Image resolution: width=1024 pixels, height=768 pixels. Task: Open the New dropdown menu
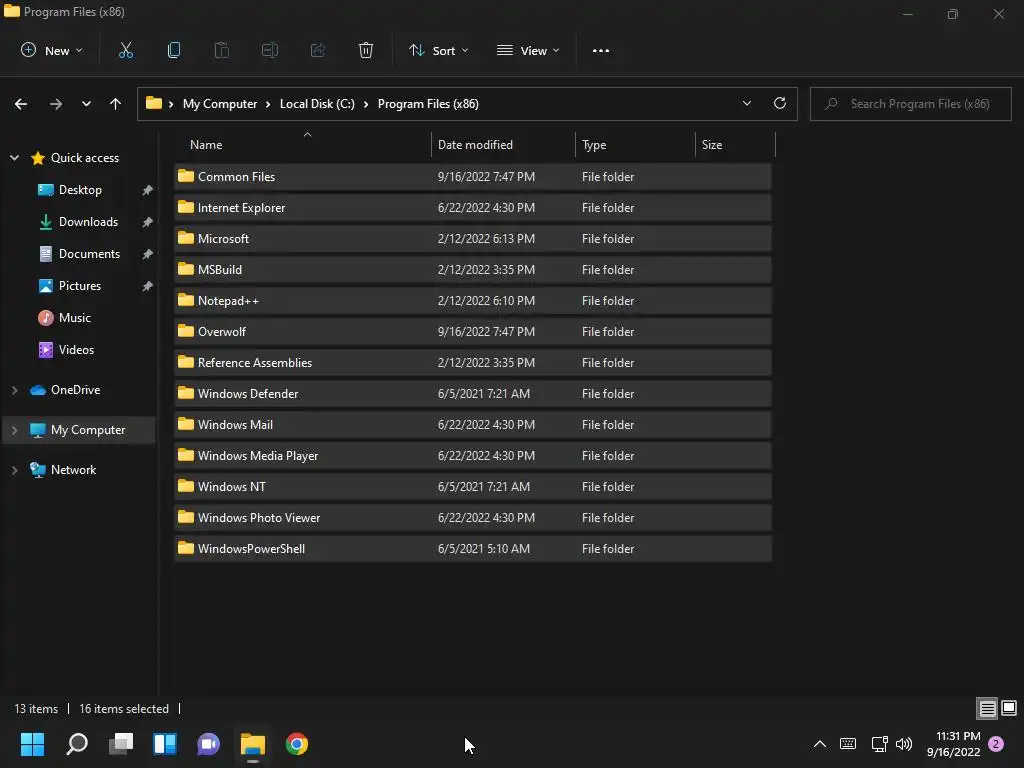52,50
